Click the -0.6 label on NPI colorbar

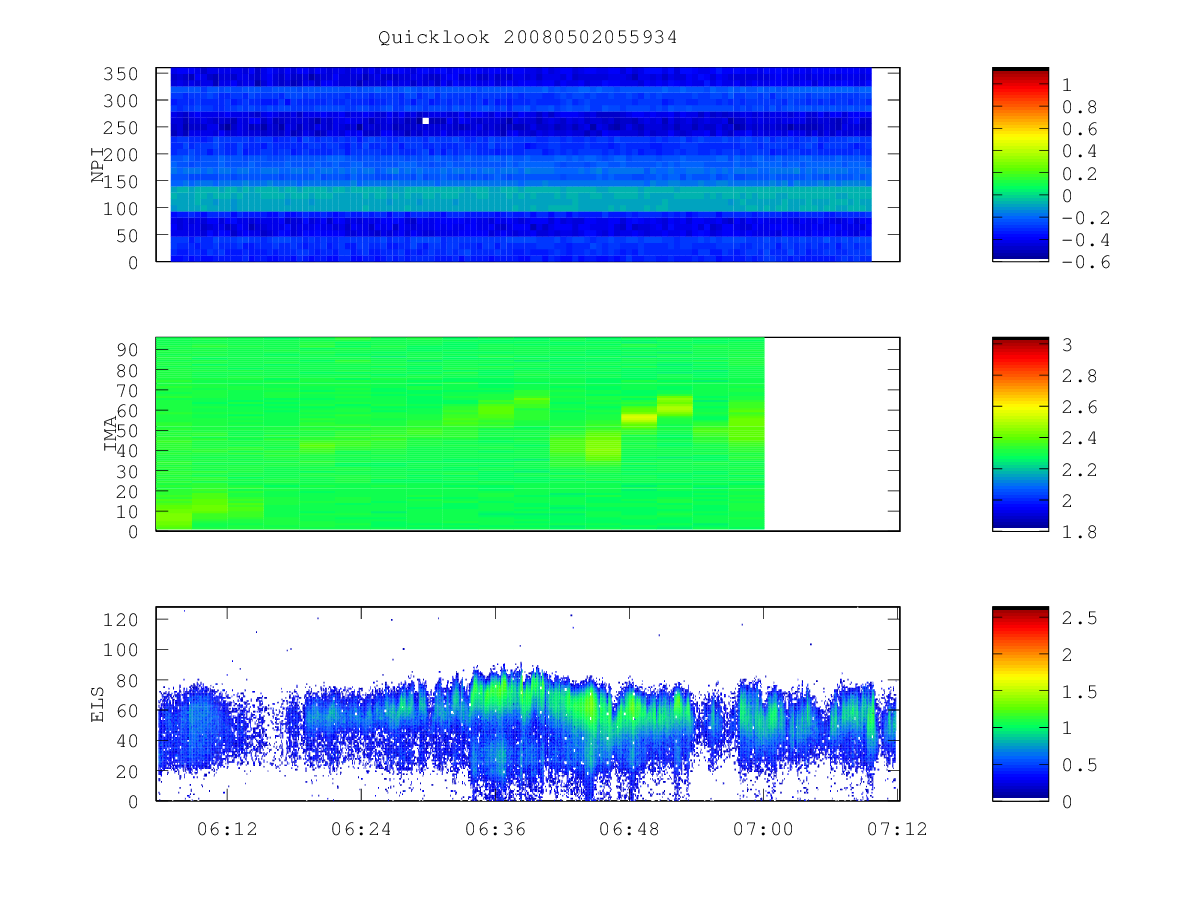pos(1085,262)
